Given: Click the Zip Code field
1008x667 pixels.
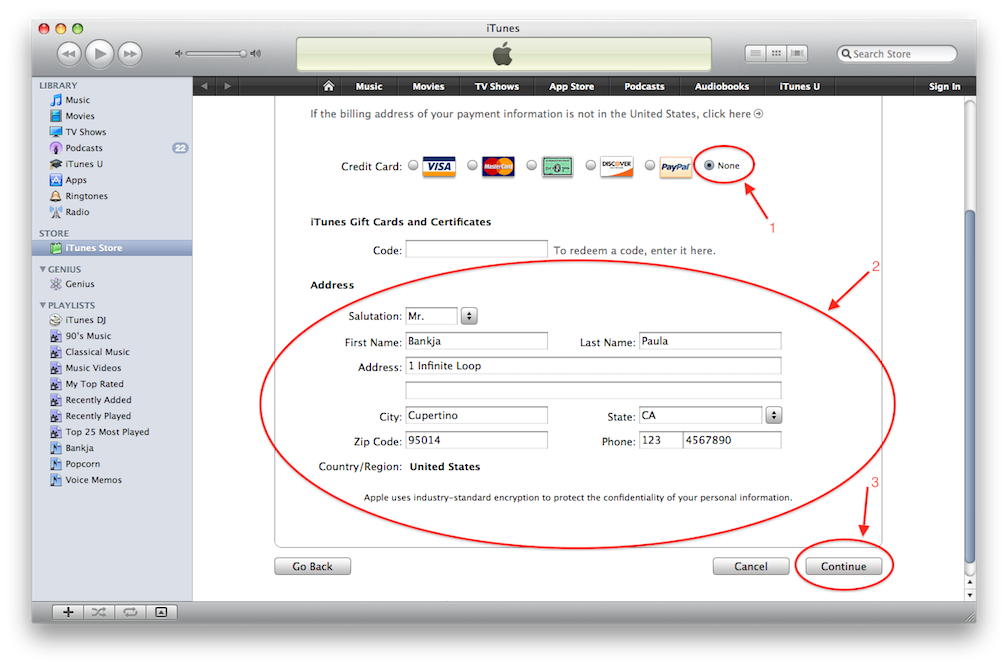Looking at the screenshot, I should click(476, 441).
